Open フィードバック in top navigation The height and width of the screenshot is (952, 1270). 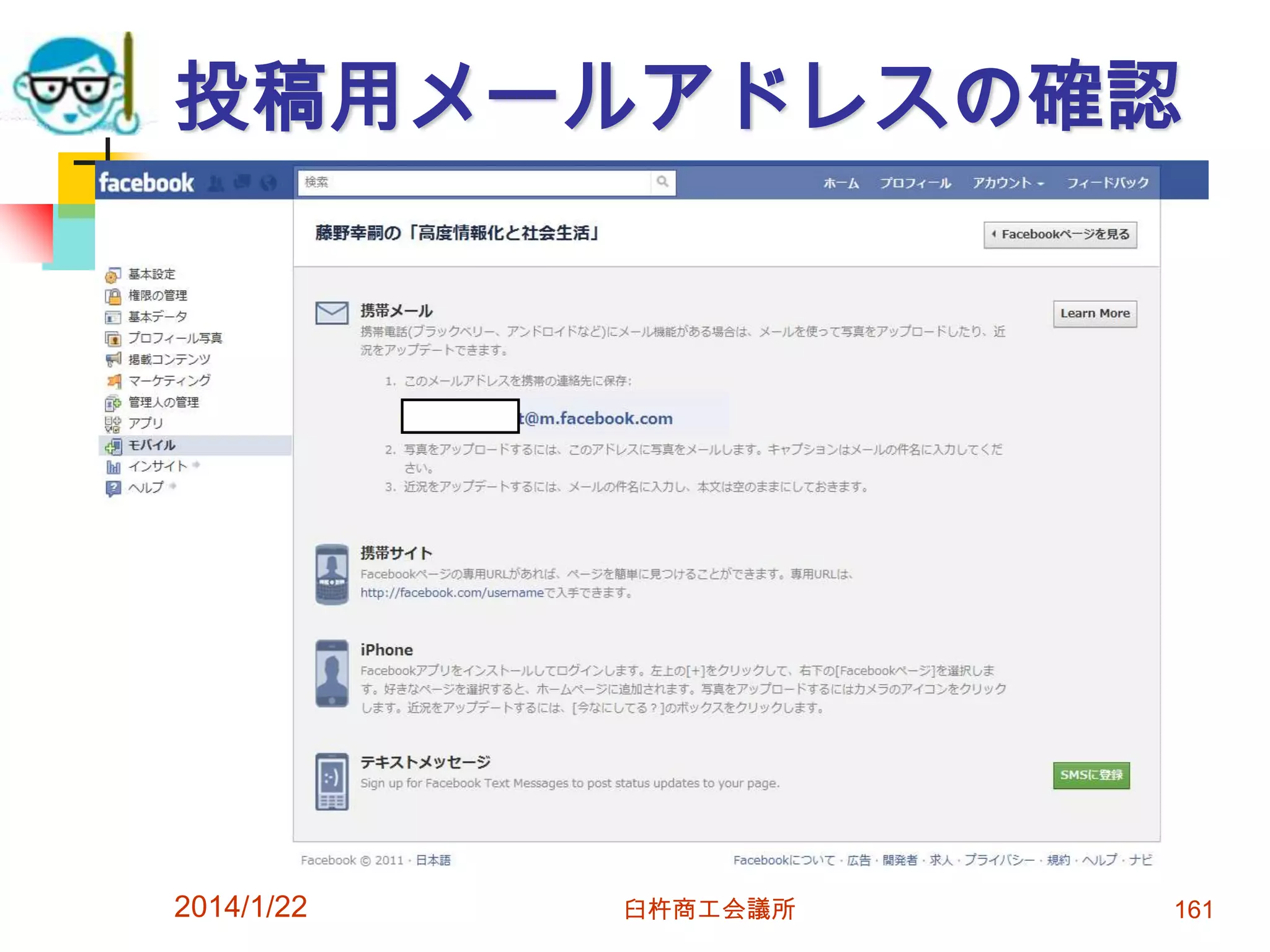tap(1108, 183)
